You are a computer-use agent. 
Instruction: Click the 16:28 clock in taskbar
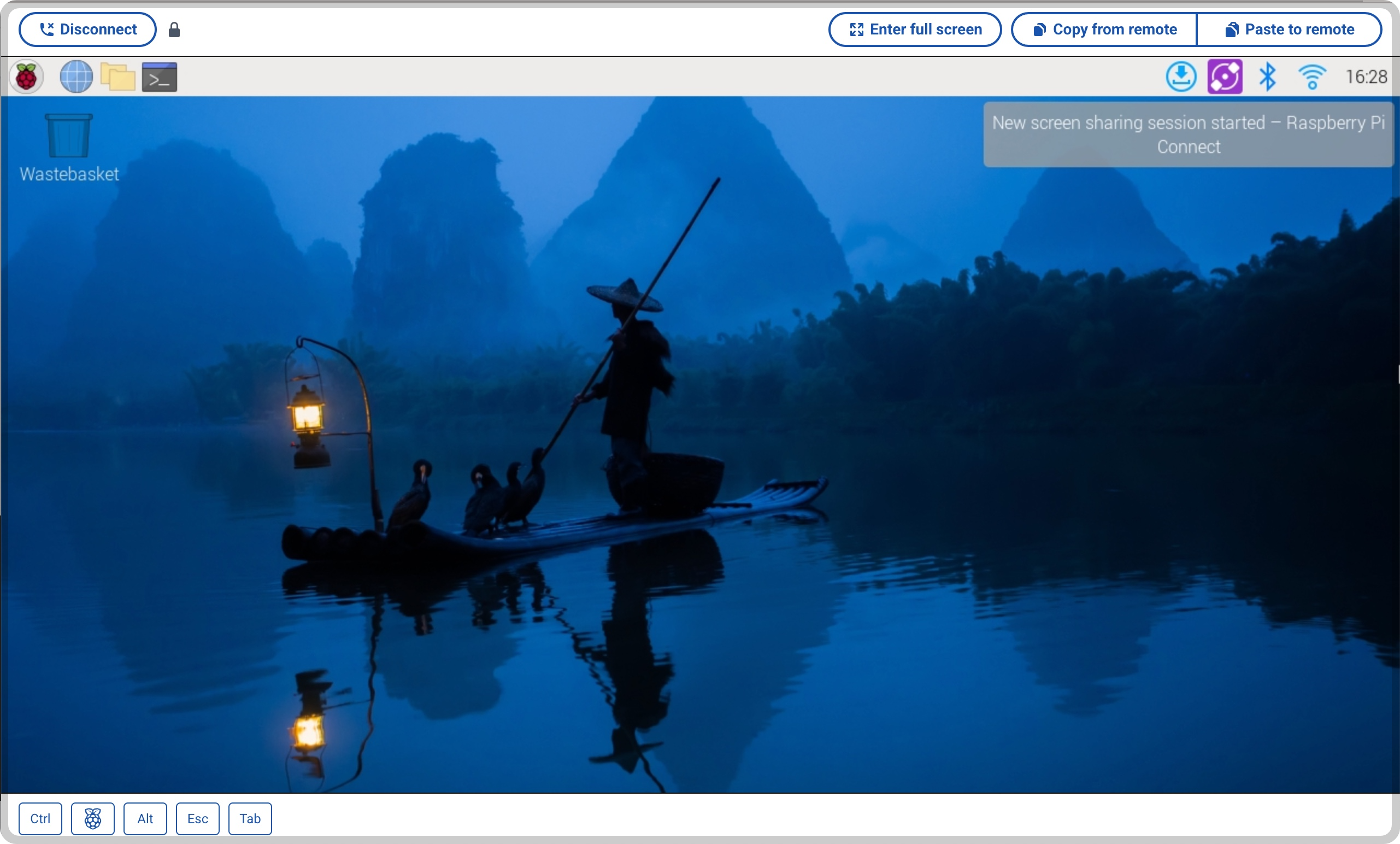tap(1366, 77)
